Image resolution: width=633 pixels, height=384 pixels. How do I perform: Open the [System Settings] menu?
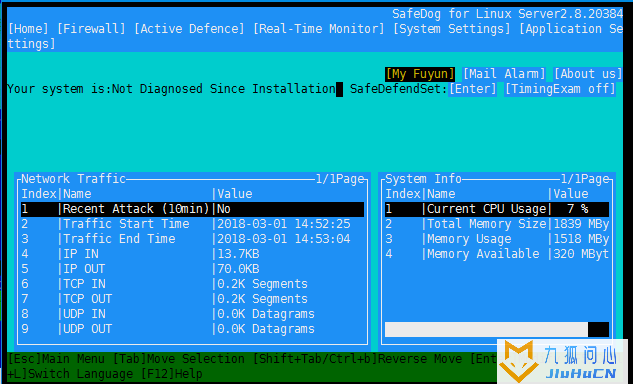(452, 29)
